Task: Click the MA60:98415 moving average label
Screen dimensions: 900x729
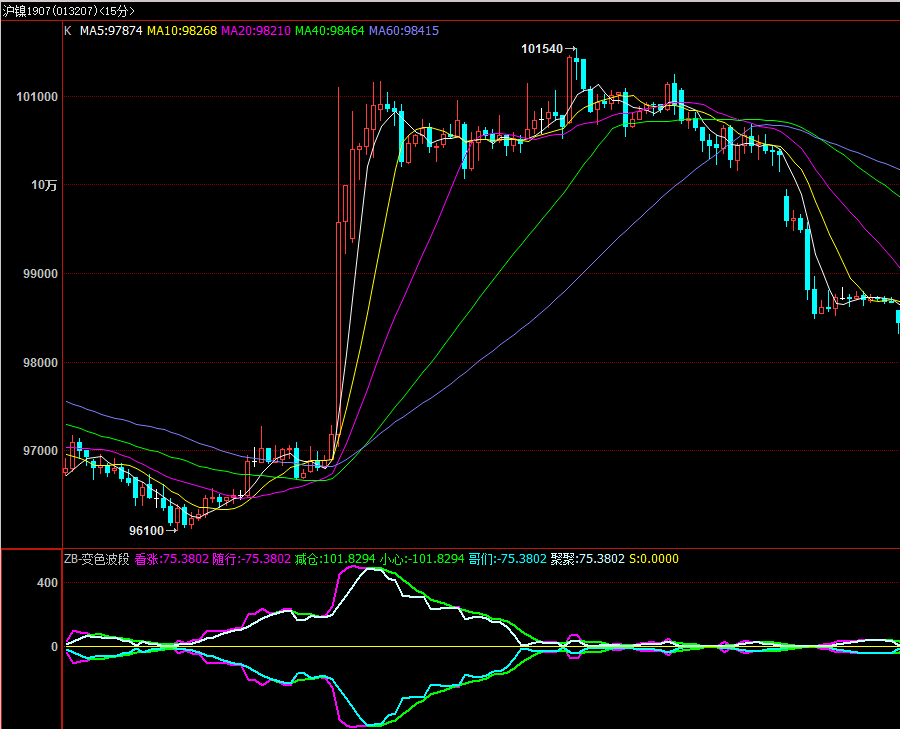Action: pos(404,31)
